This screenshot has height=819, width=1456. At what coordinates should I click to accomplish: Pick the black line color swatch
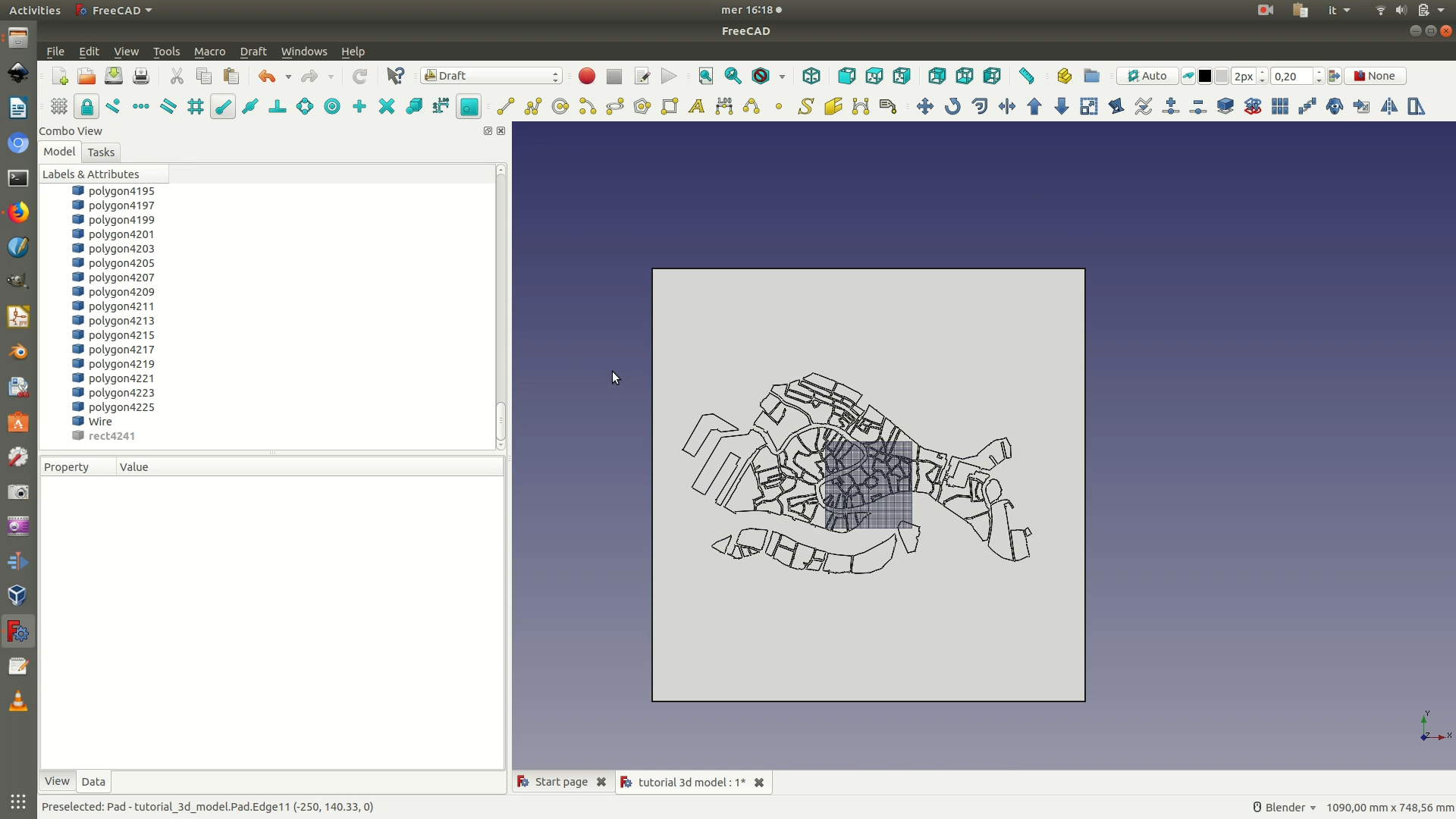tap(1205, 76)
